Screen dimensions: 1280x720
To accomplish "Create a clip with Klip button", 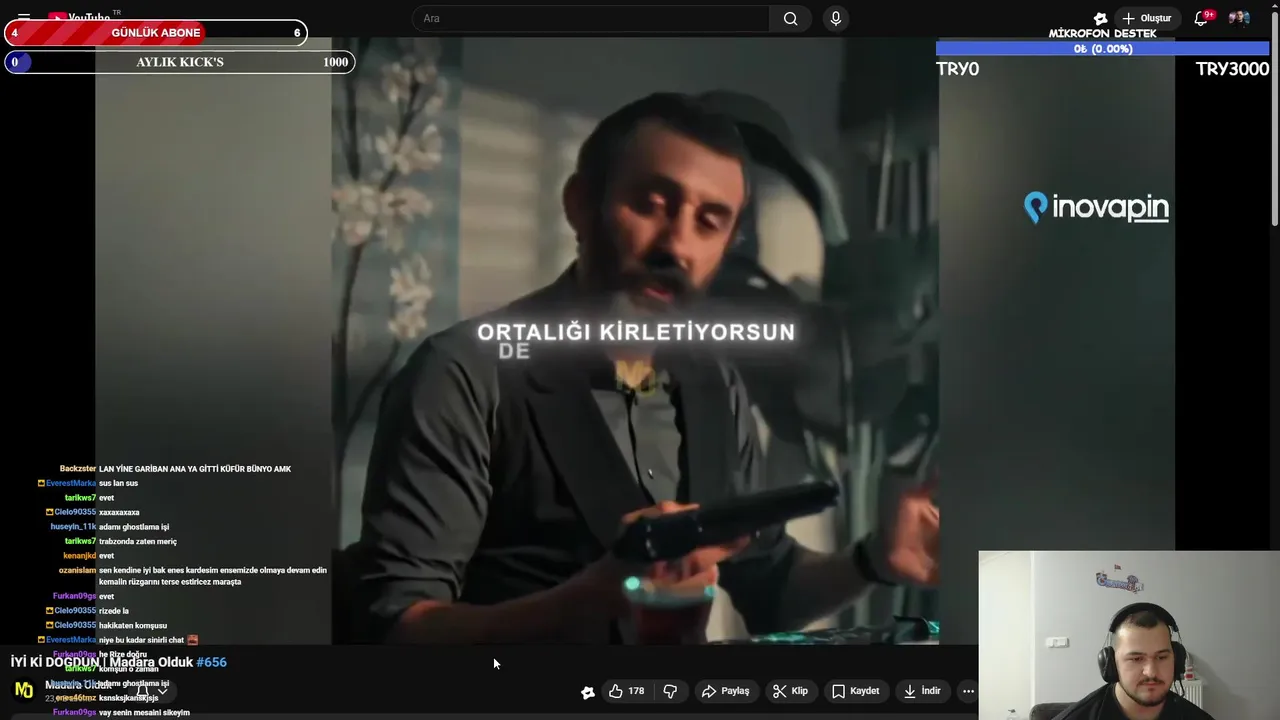I will [x=790, y=691].
